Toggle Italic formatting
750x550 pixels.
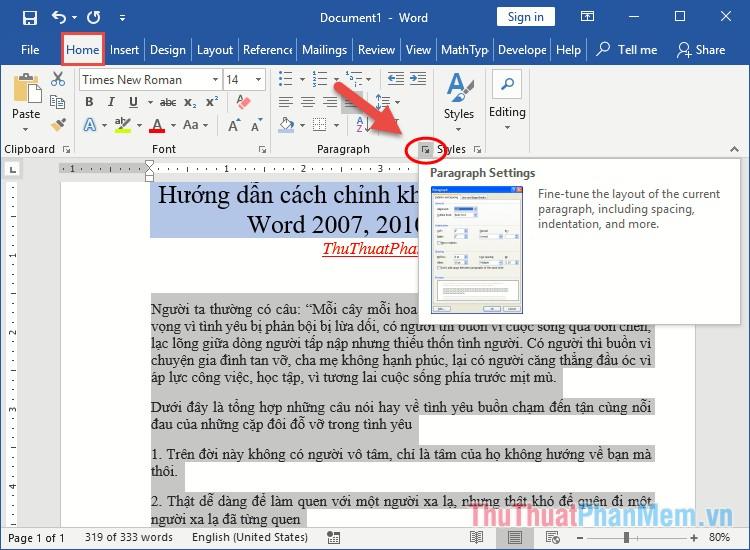point(111,102)
